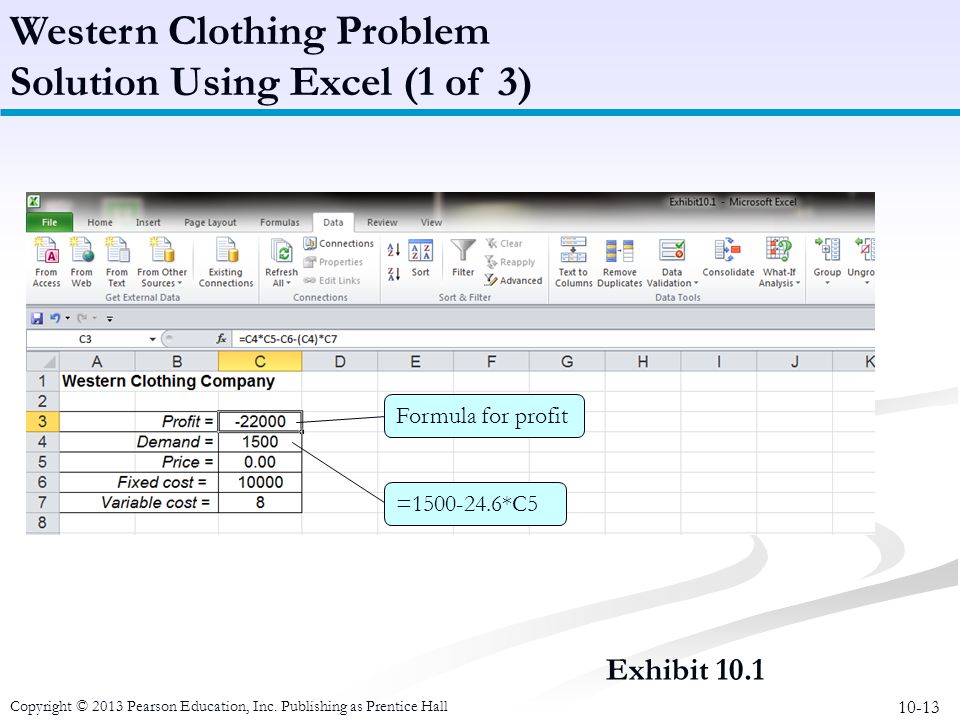960x720 pixels.
Task: Toggle the Filter funnel
Action: coord(463,250)
